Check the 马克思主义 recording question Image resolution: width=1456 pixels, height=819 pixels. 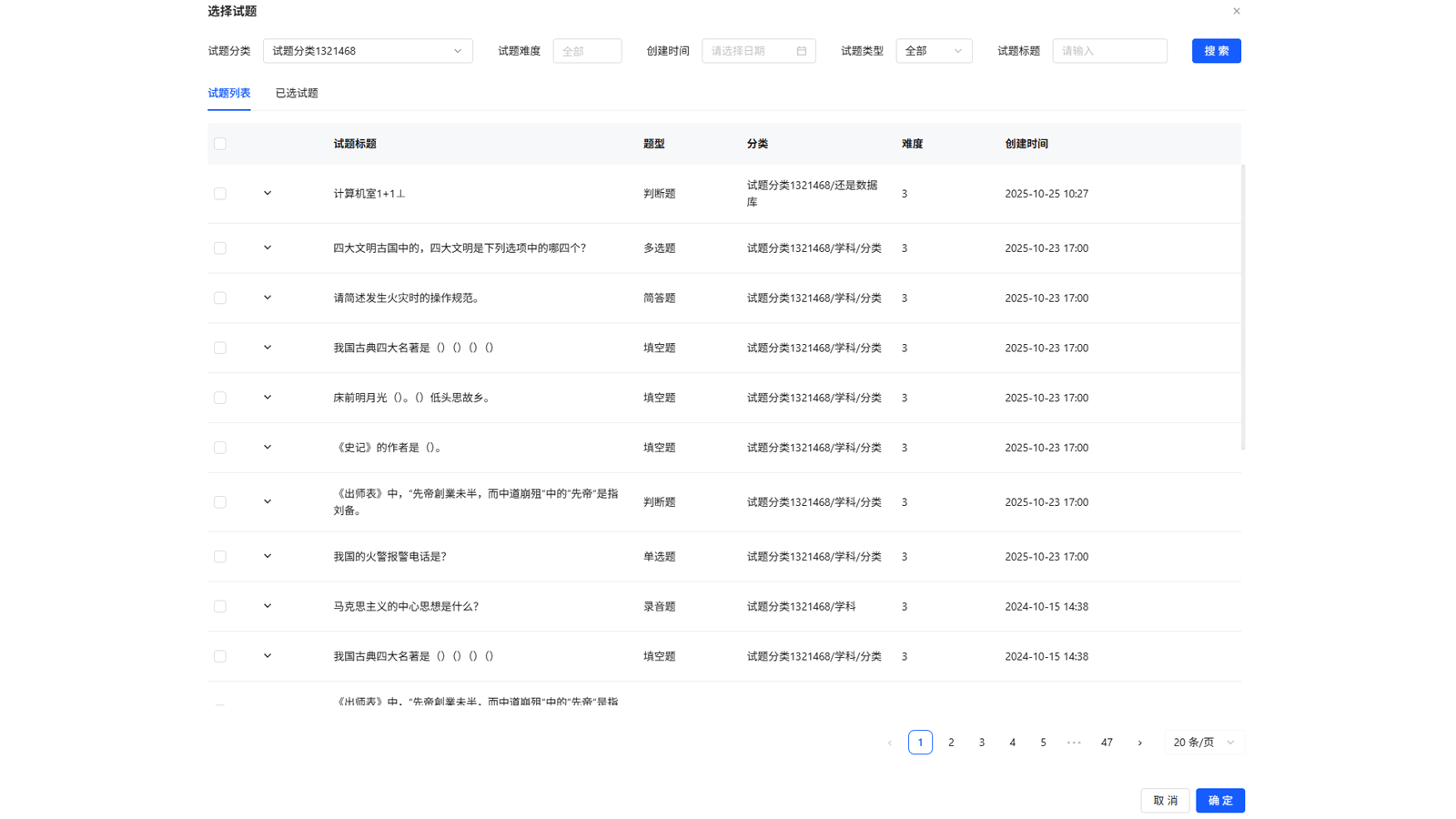(219, 606)
